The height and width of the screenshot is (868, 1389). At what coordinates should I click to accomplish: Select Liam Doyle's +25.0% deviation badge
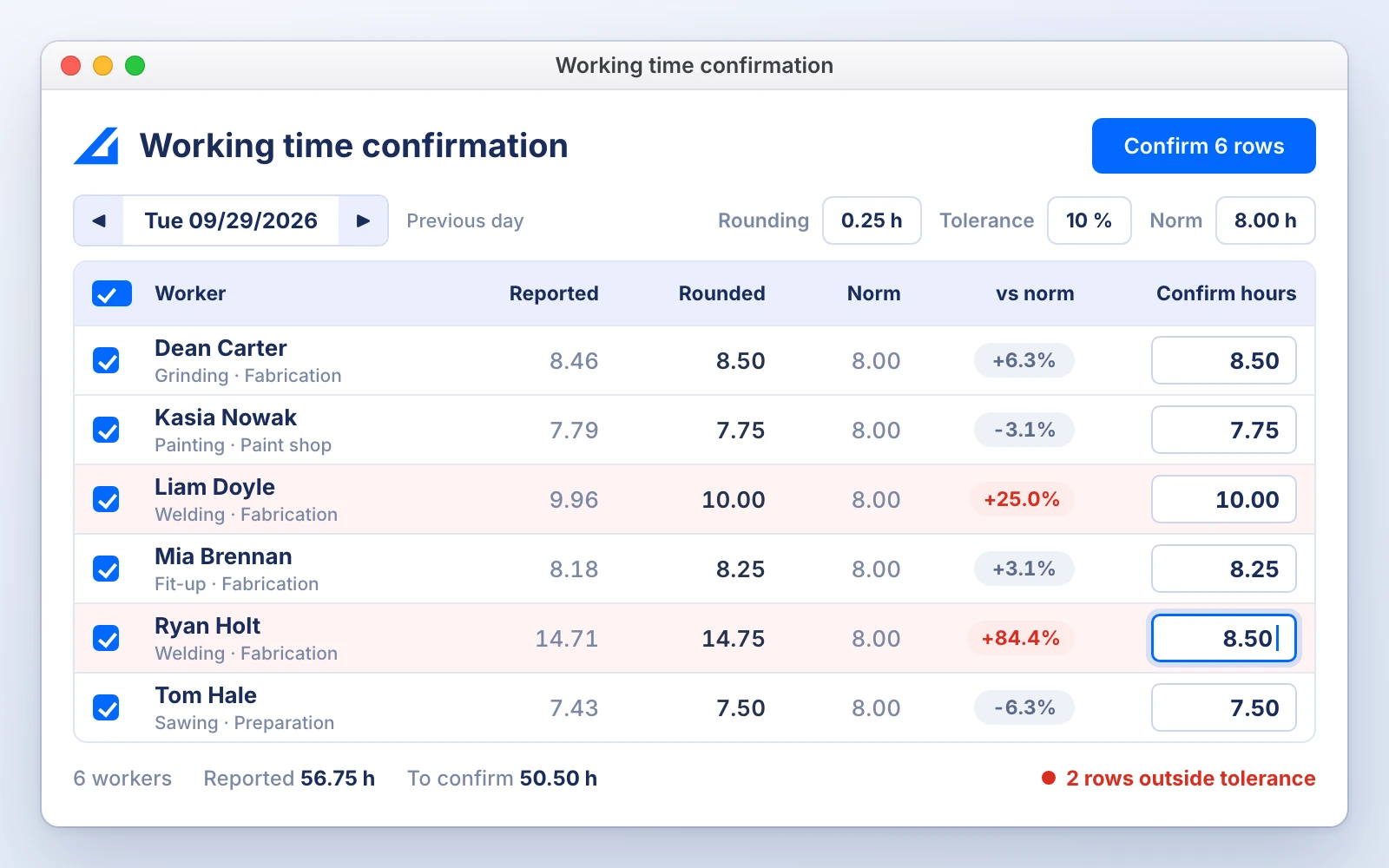(1022, 499)
